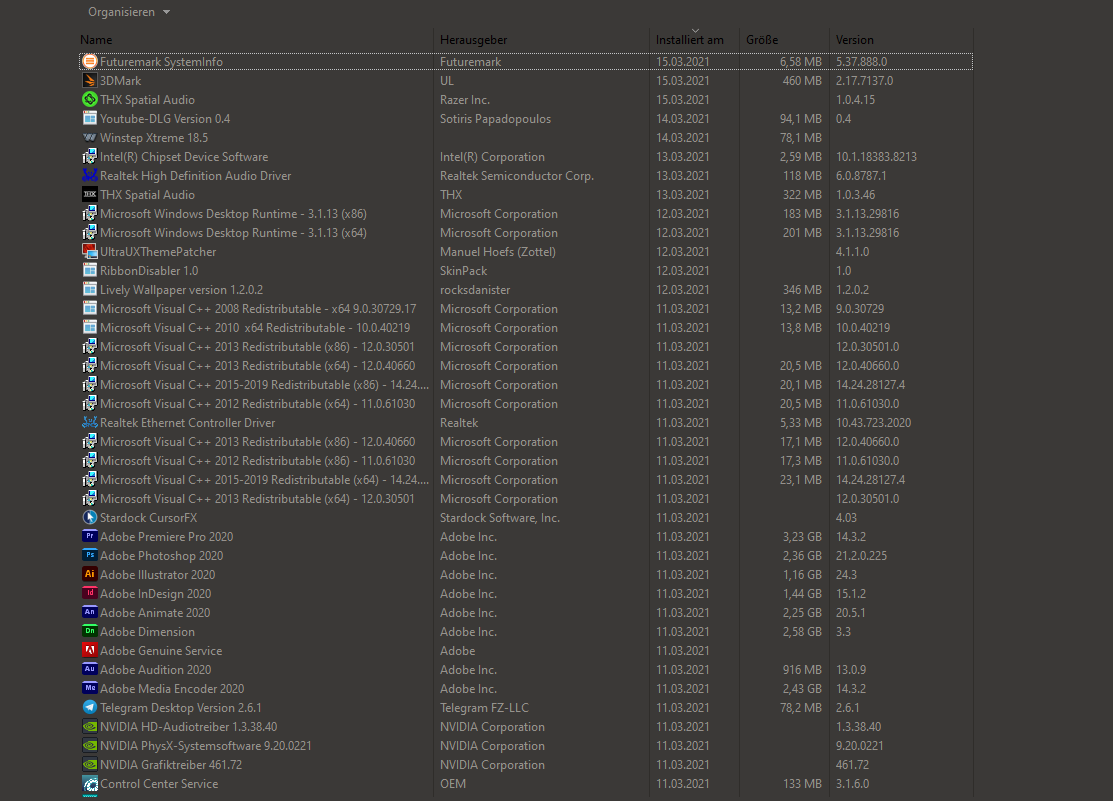Select Visual C++ 2015-2019 Redistributable (x64) name

[x=264, y=480]
